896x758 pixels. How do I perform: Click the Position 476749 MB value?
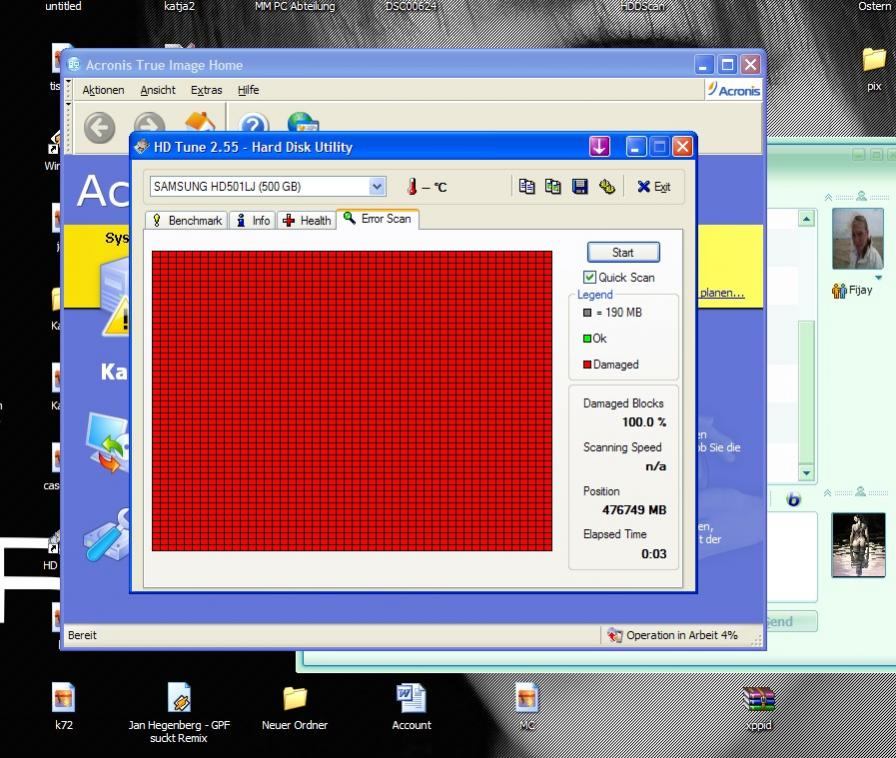click(634, 509)
